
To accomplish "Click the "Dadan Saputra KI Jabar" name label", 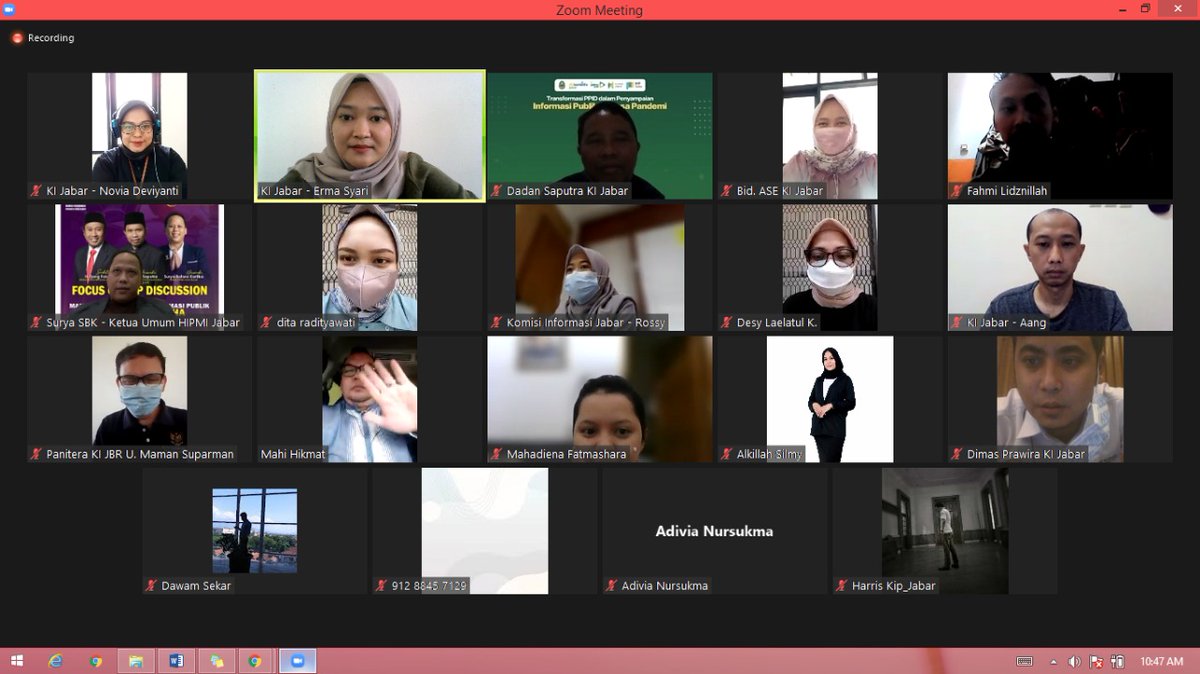I will tap(567, 191).
